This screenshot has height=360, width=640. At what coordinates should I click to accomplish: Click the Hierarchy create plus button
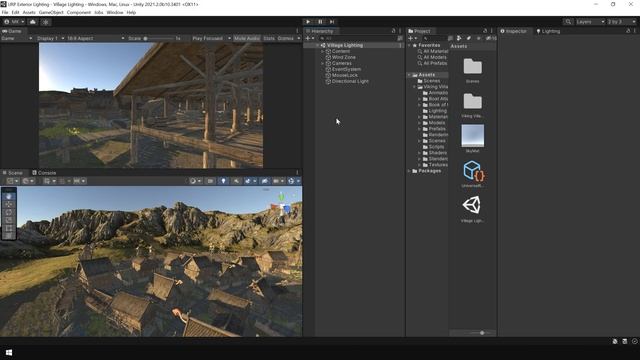(x=308, y=38)
